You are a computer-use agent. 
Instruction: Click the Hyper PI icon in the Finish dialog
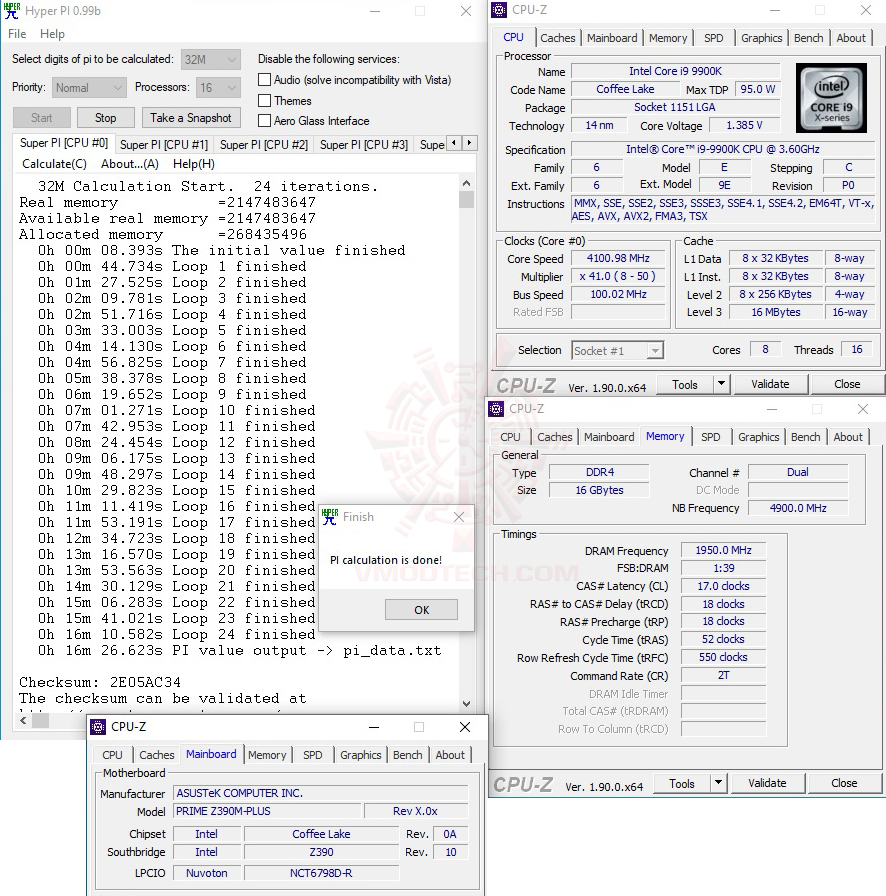(330, 517)
